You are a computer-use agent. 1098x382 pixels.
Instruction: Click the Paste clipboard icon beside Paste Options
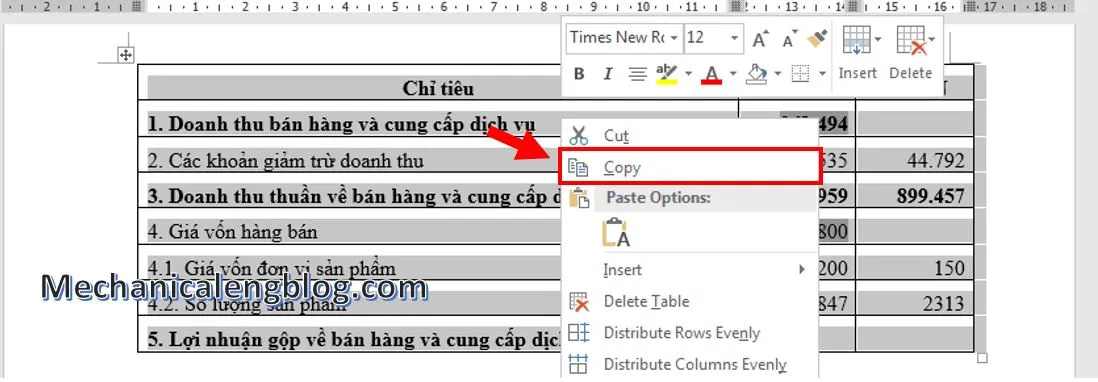coord(579,198)
